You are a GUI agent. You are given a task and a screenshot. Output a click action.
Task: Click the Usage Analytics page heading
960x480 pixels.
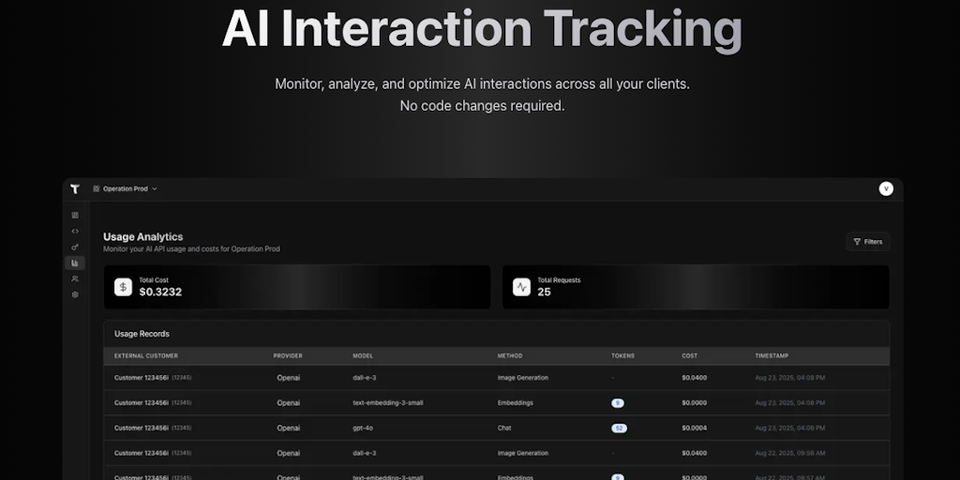coord(143,237)
